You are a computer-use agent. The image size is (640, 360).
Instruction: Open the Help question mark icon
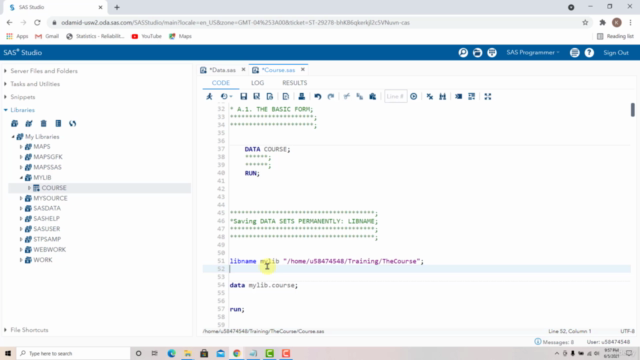tap(589, 53)
